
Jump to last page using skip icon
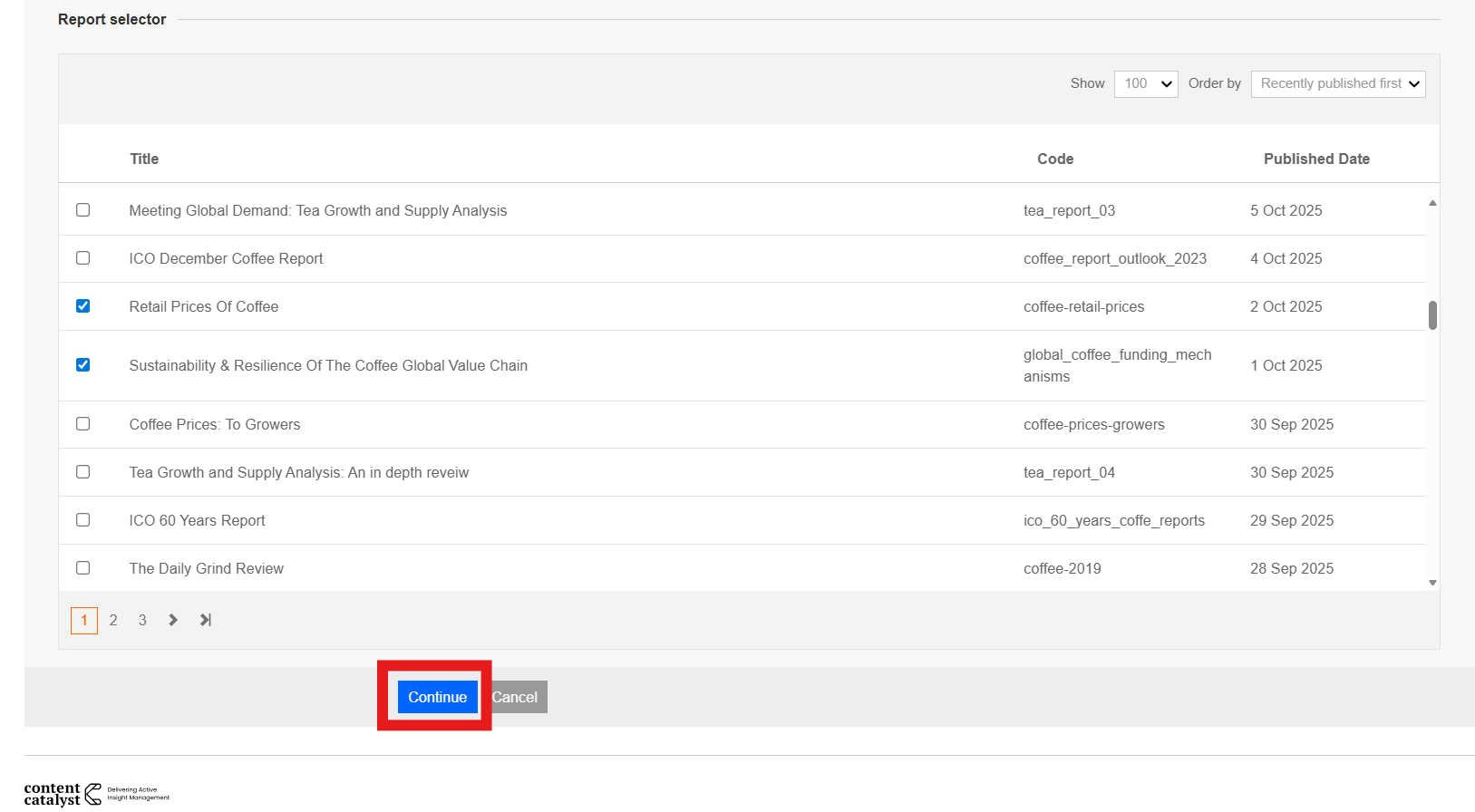pos(206,620)
